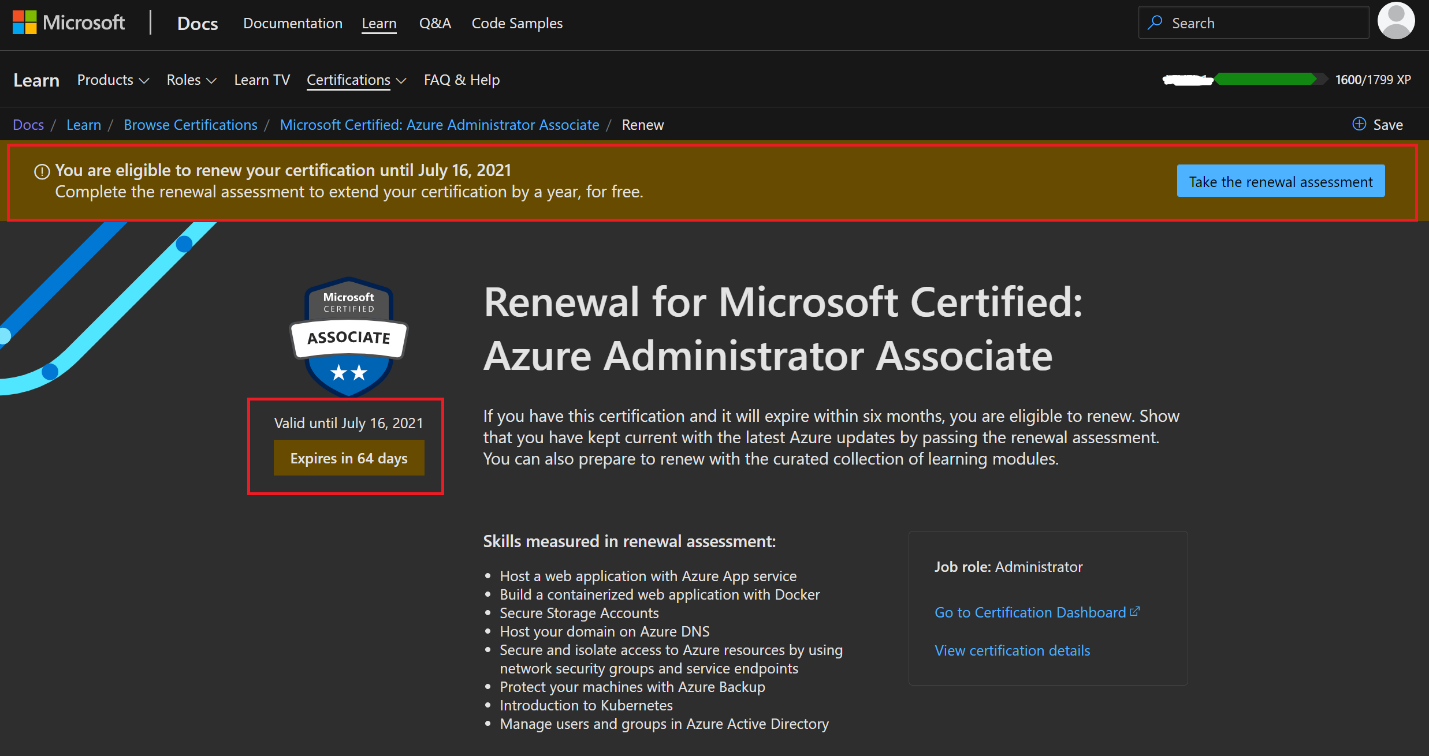
Task: Click 'Protect your machines with Azure Backup'
Action: pyautogui.click(x=632, y=687)
